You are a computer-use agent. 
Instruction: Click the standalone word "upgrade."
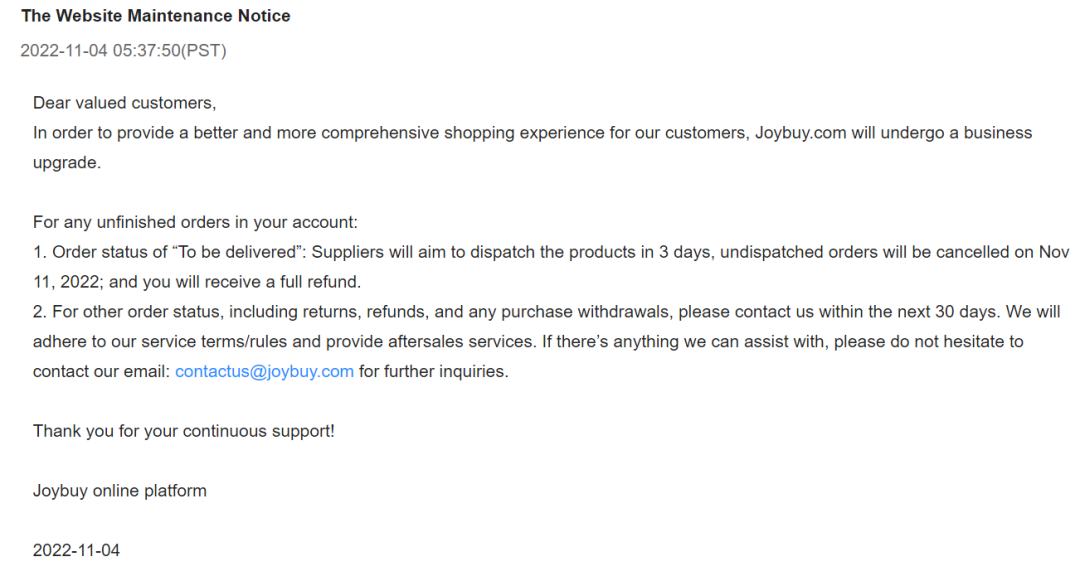[67, 162]
